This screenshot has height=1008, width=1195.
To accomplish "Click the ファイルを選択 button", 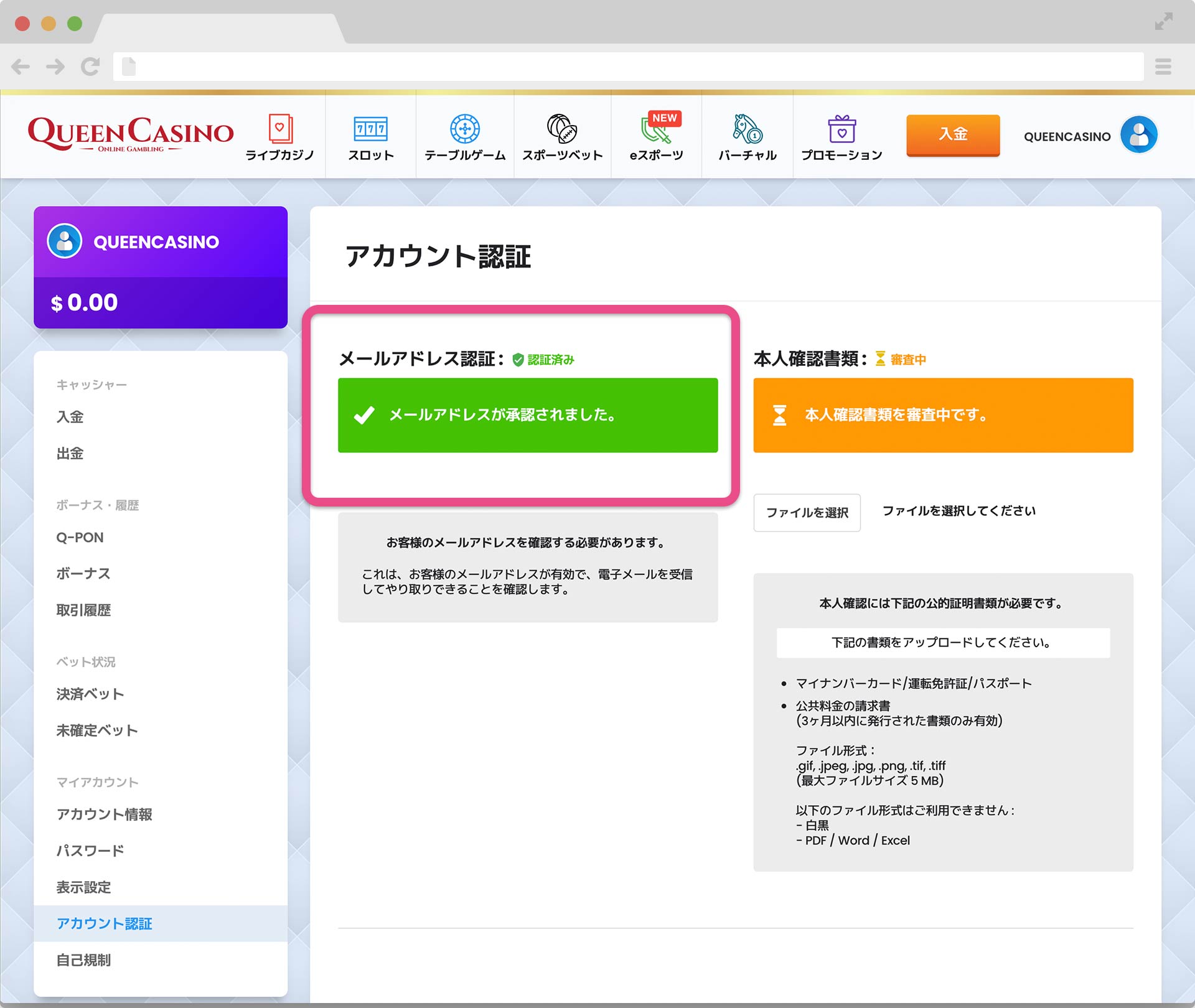I will coord(807,512).
